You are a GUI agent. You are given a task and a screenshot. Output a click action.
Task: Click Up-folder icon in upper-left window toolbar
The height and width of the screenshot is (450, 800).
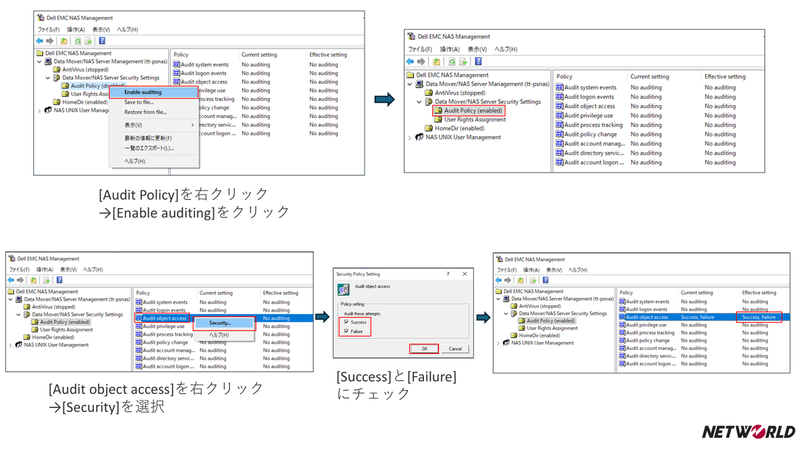64,41
